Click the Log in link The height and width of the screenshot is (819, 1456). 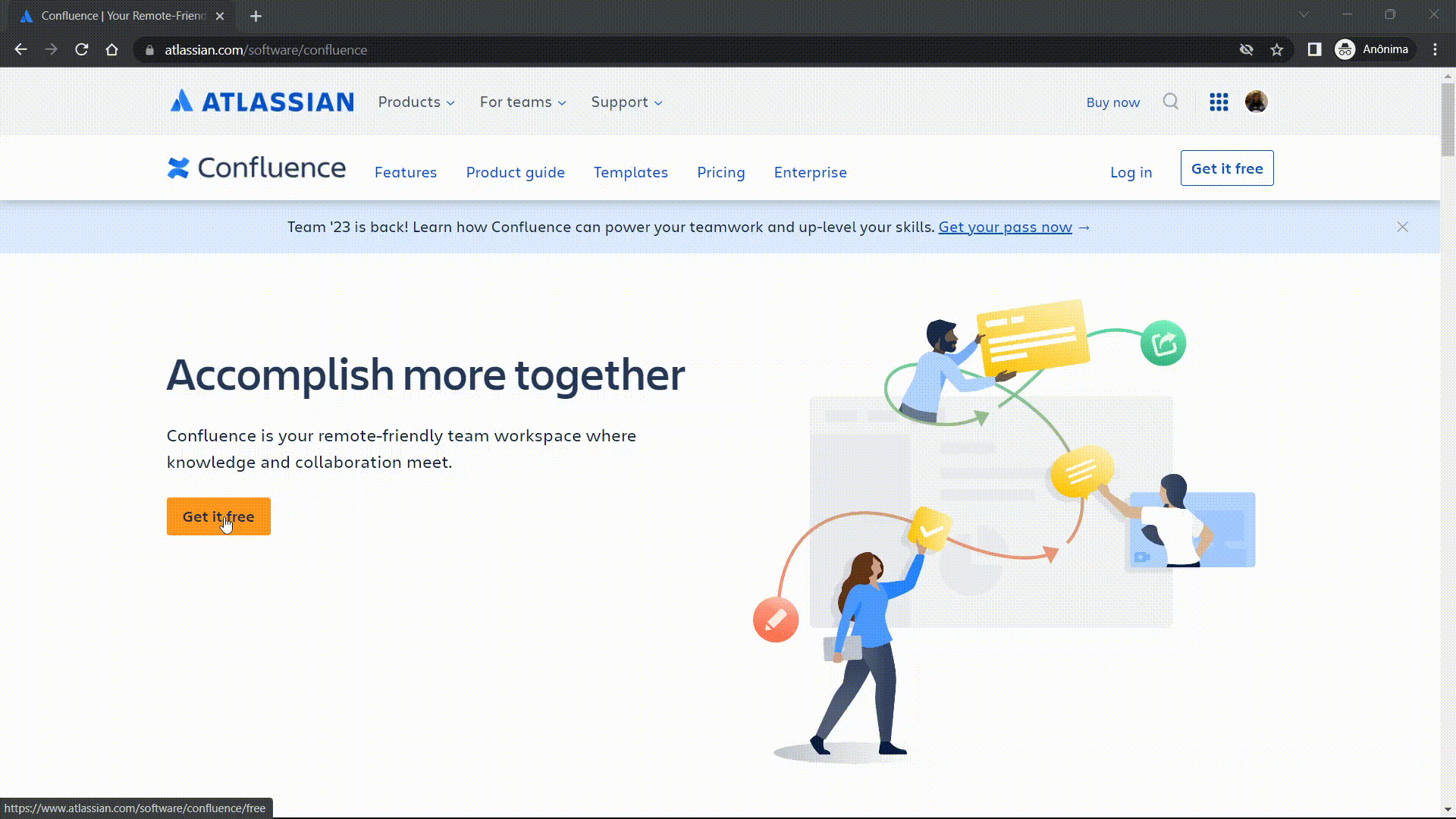coord(1131,172)
